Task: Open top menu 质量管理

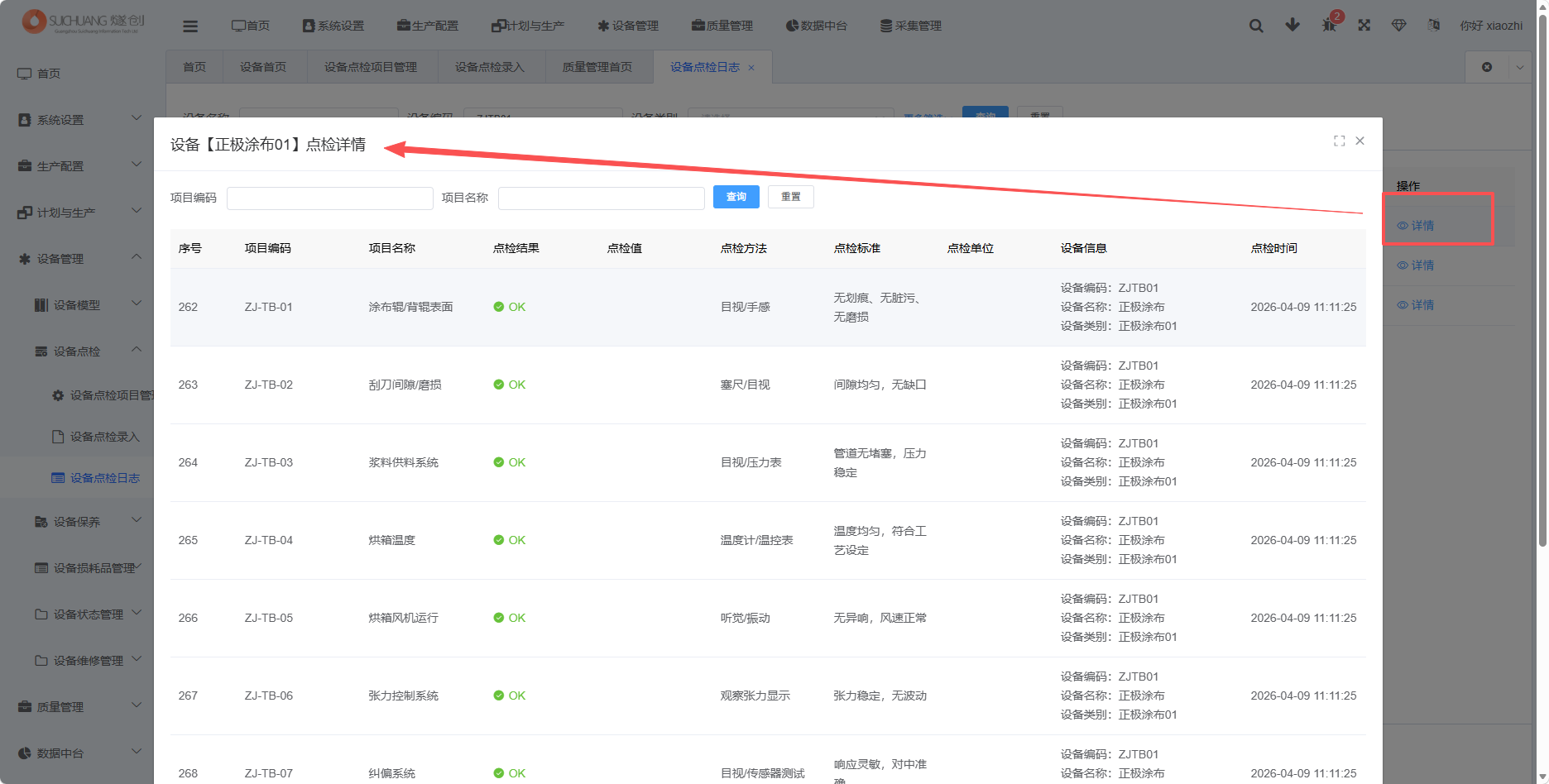Action: point(722,26)
